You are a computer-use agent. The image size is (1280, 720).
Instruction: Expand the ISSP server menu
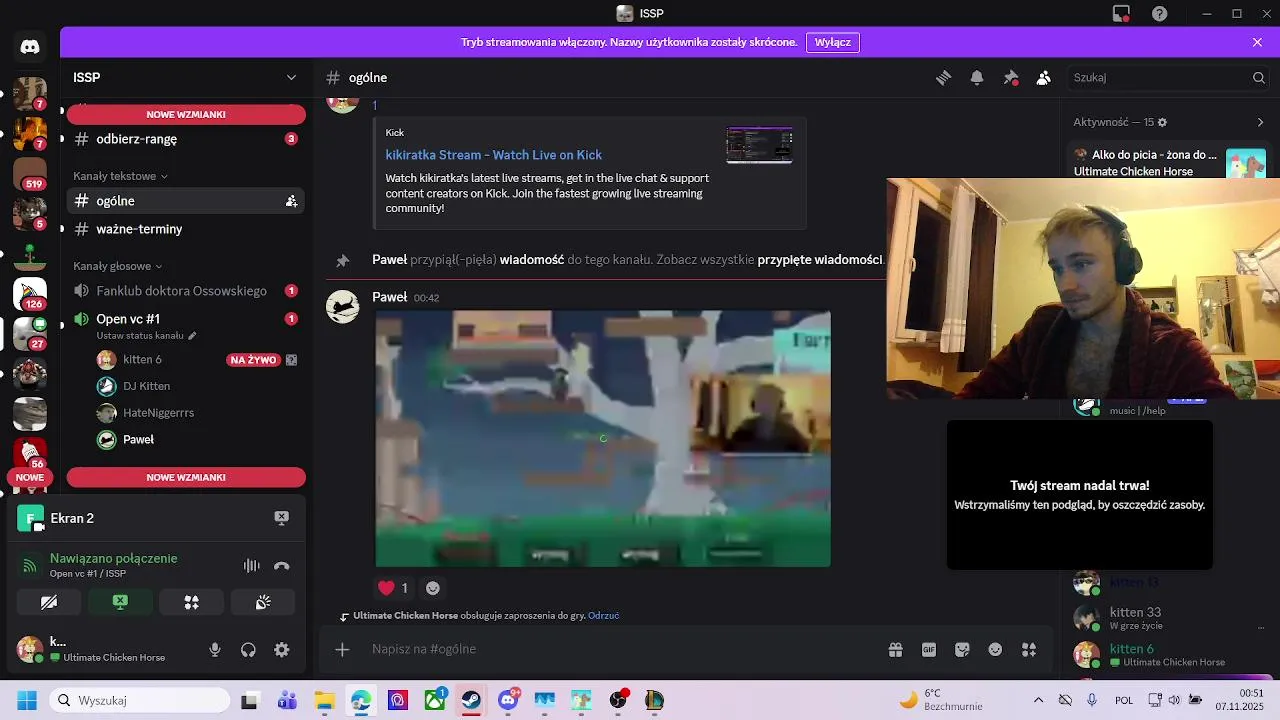pyautogui.click(x=291, y=78)
